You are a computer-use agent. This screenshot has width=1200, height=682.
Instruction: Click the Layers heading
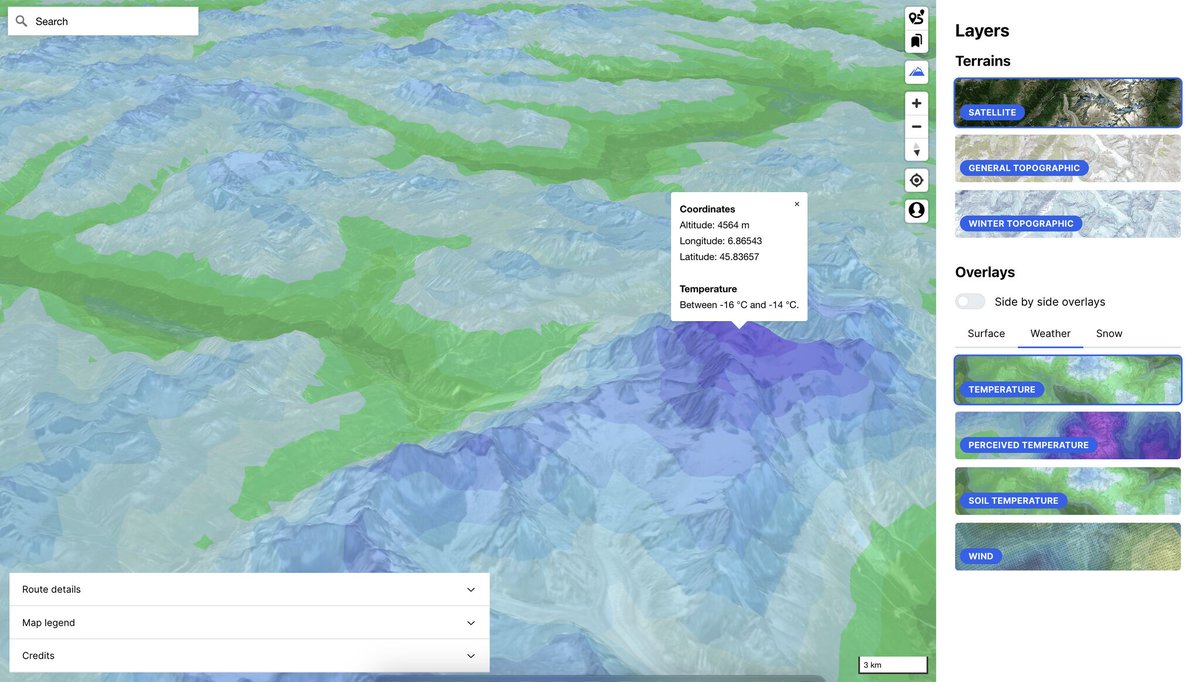pos(982,31)
